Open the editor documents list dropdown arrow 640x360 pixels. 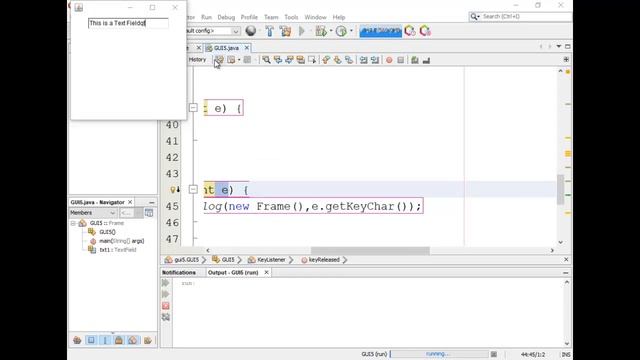[x=559, y=47]
